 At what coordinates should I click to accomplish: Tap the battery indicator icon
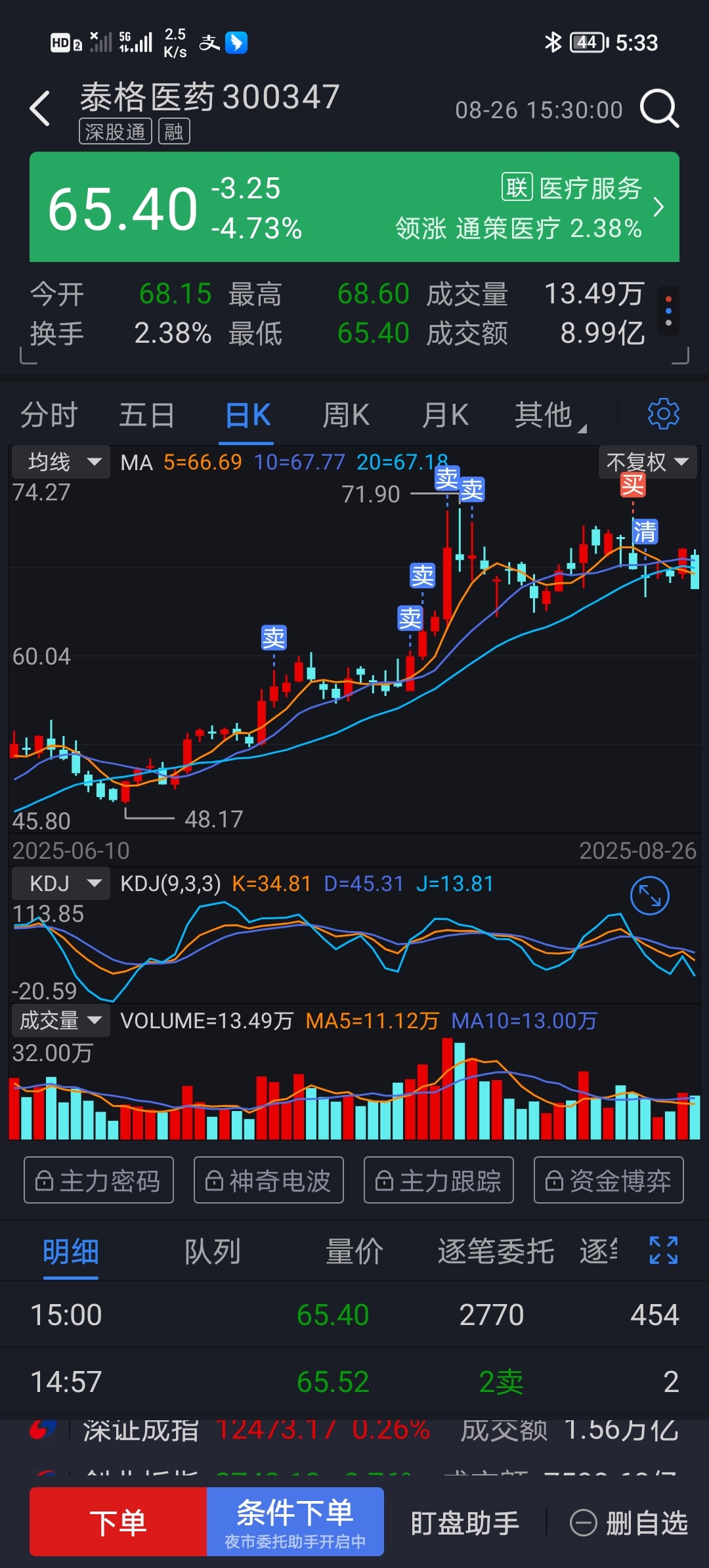[x=589, y=43]
